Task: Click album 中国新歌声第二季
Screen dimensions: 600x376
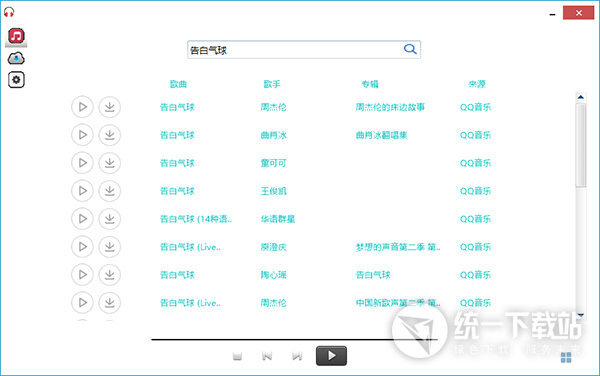Action: tap(398, 303)
